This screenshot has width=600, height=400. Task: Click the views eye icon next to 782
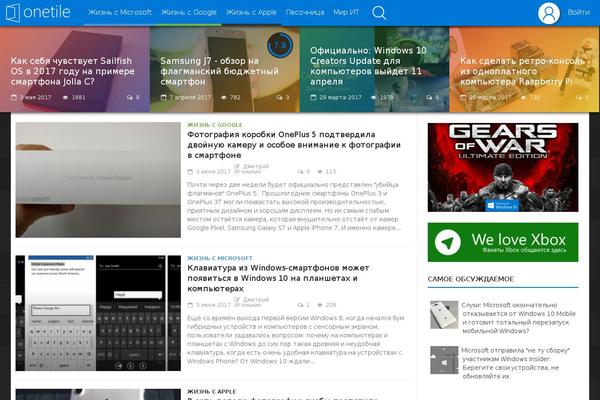224,98
